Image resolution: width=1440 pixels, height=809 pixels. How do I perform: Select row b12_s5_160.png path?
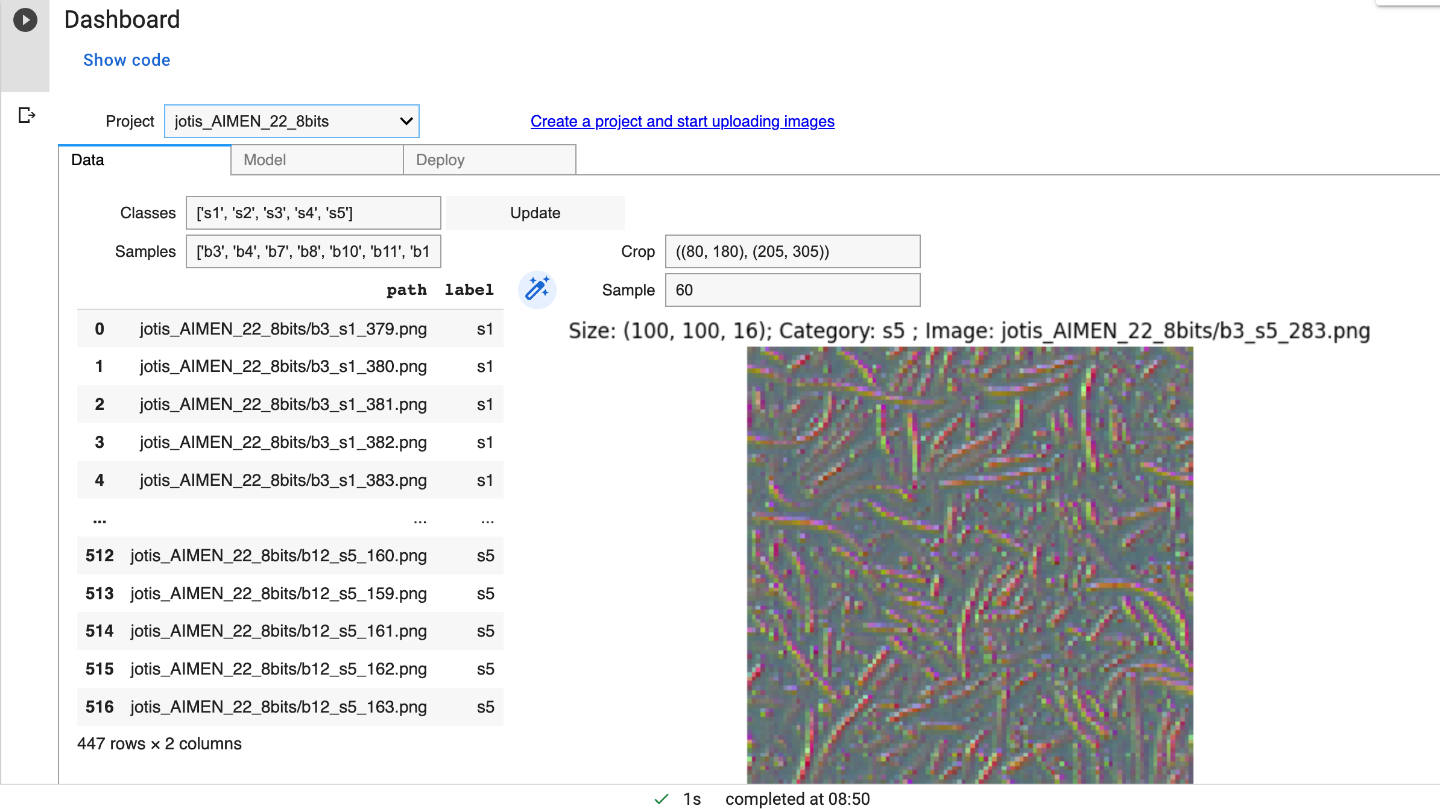point(279,556)
